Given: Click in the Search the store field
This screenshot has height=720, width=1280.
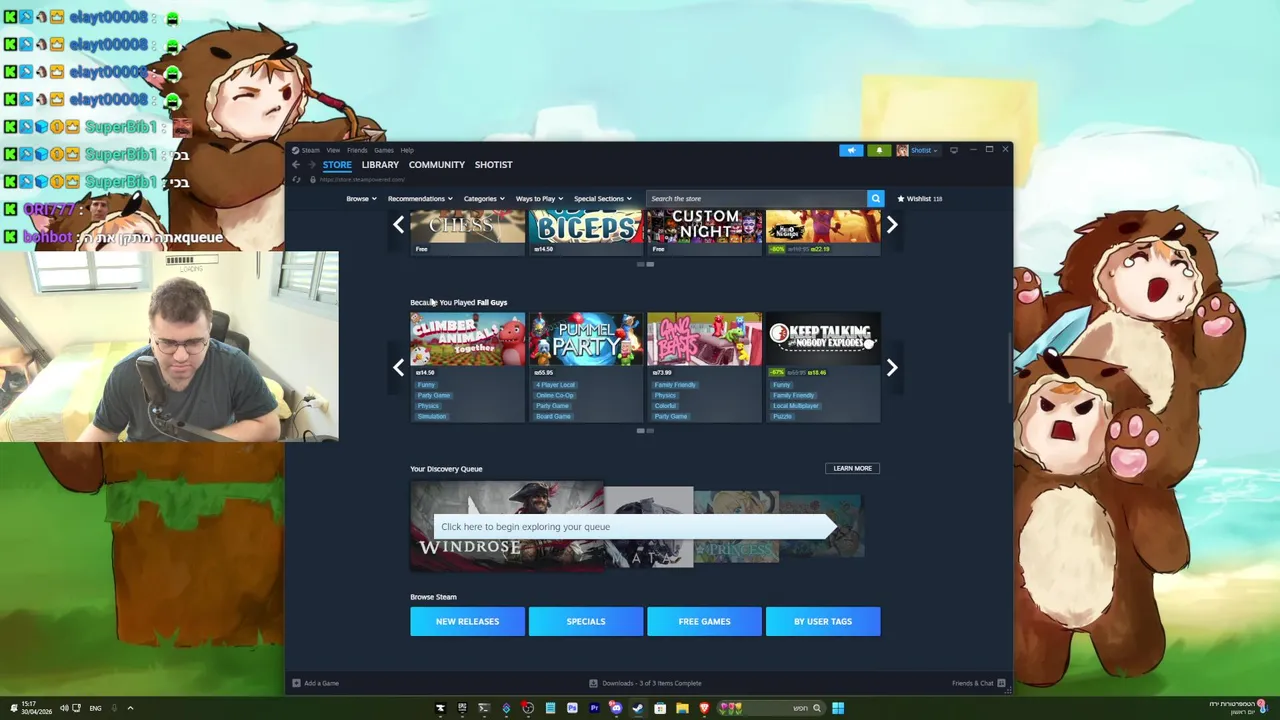Looking at the screenshot, I should (x=756, y=198).
